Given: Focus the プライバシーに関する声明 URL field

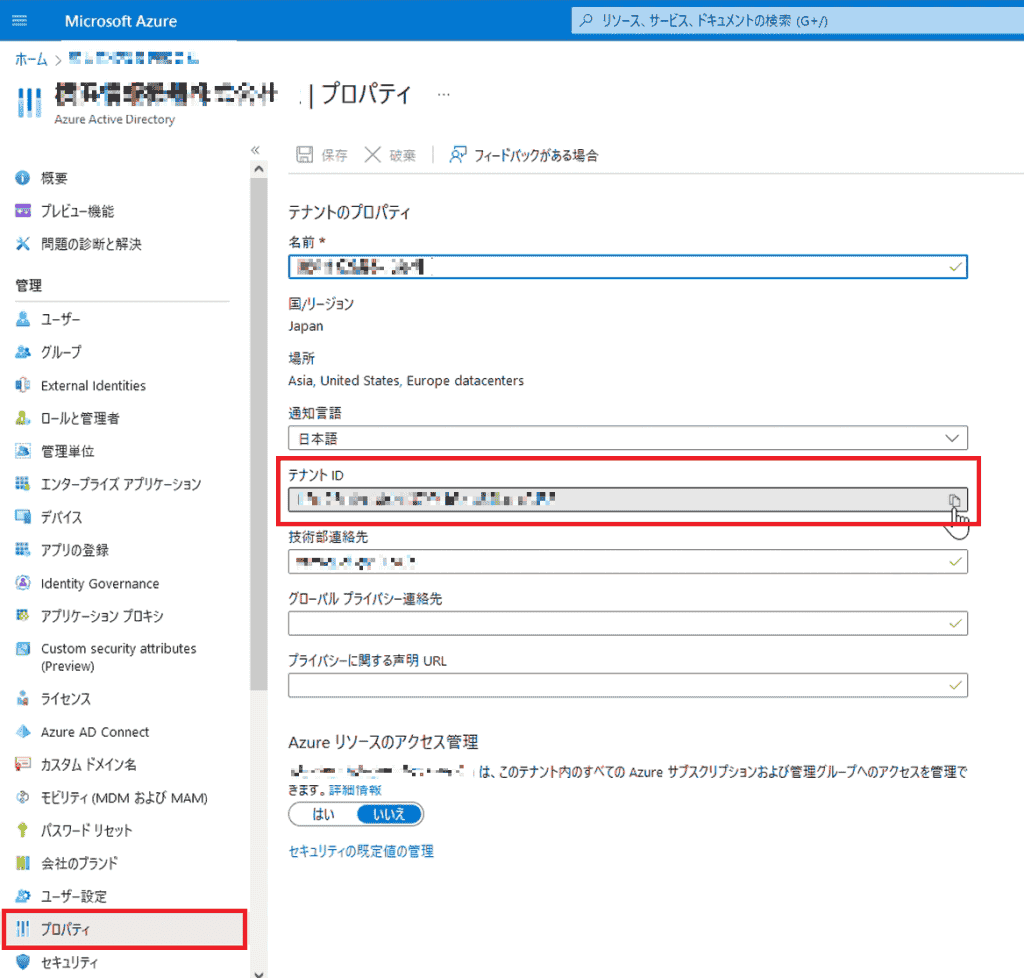Looking at the screenshot, I should tap(628, 686).
